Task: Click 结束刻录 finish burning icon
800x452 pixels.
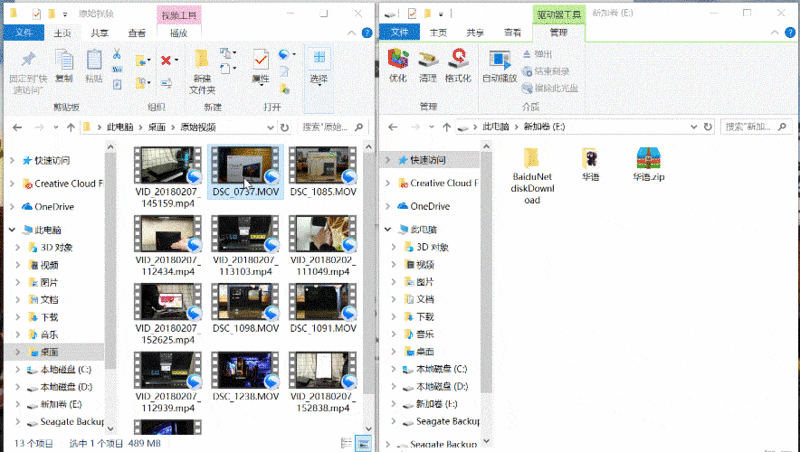Action: [x=545, y=71]
